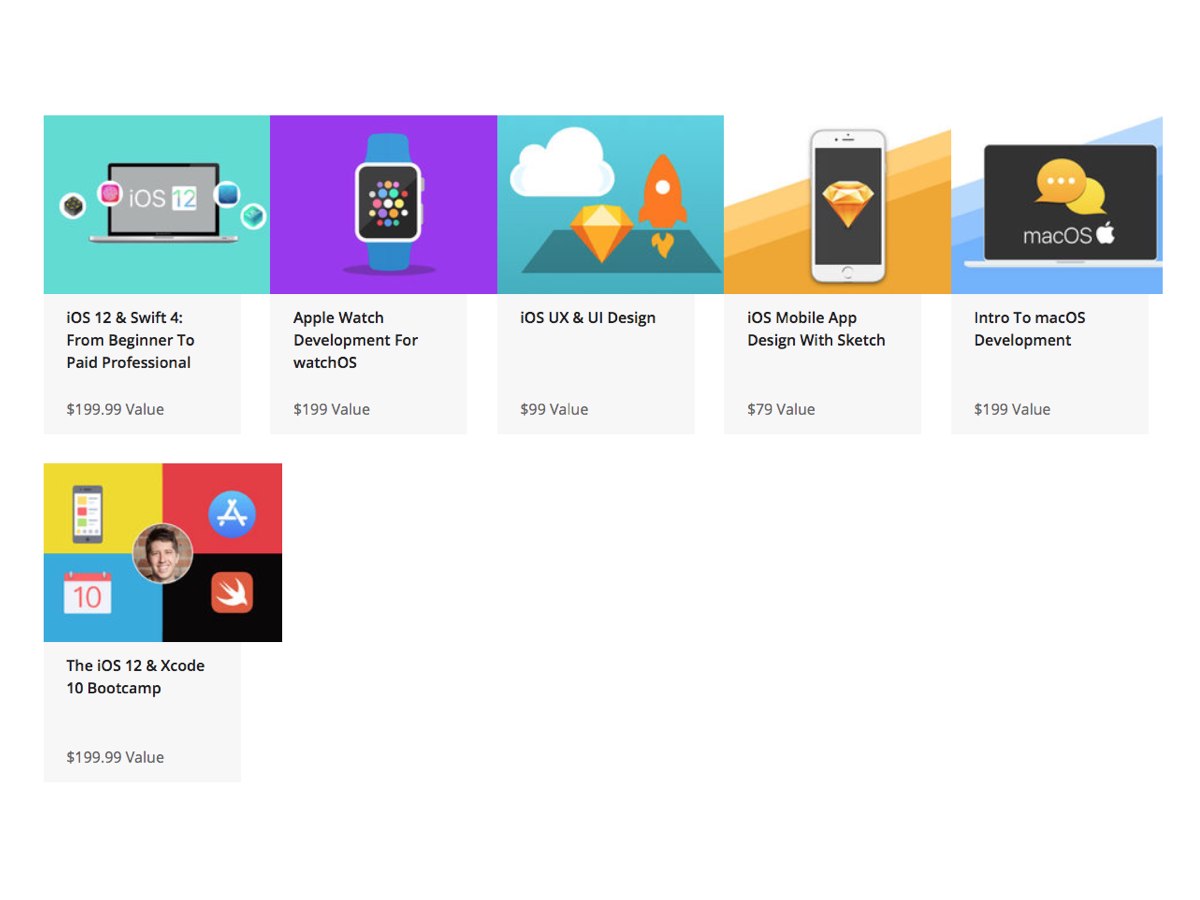Screen dimensions: 1200x900
Task: Click the white cloud illustration
Action: pos(561,163)
